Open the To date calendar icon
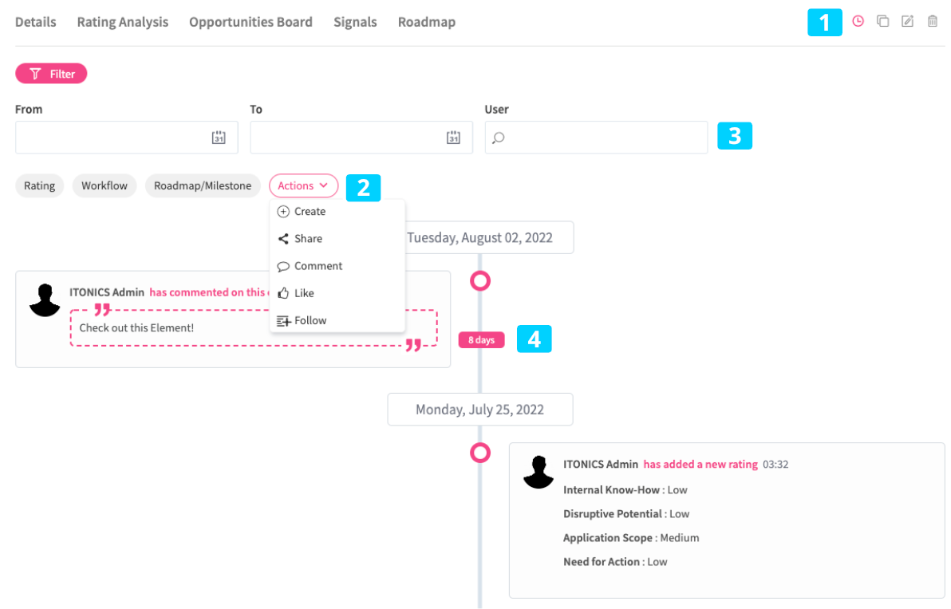The height and width of the screenshot is (609, 951). [453, 138]
